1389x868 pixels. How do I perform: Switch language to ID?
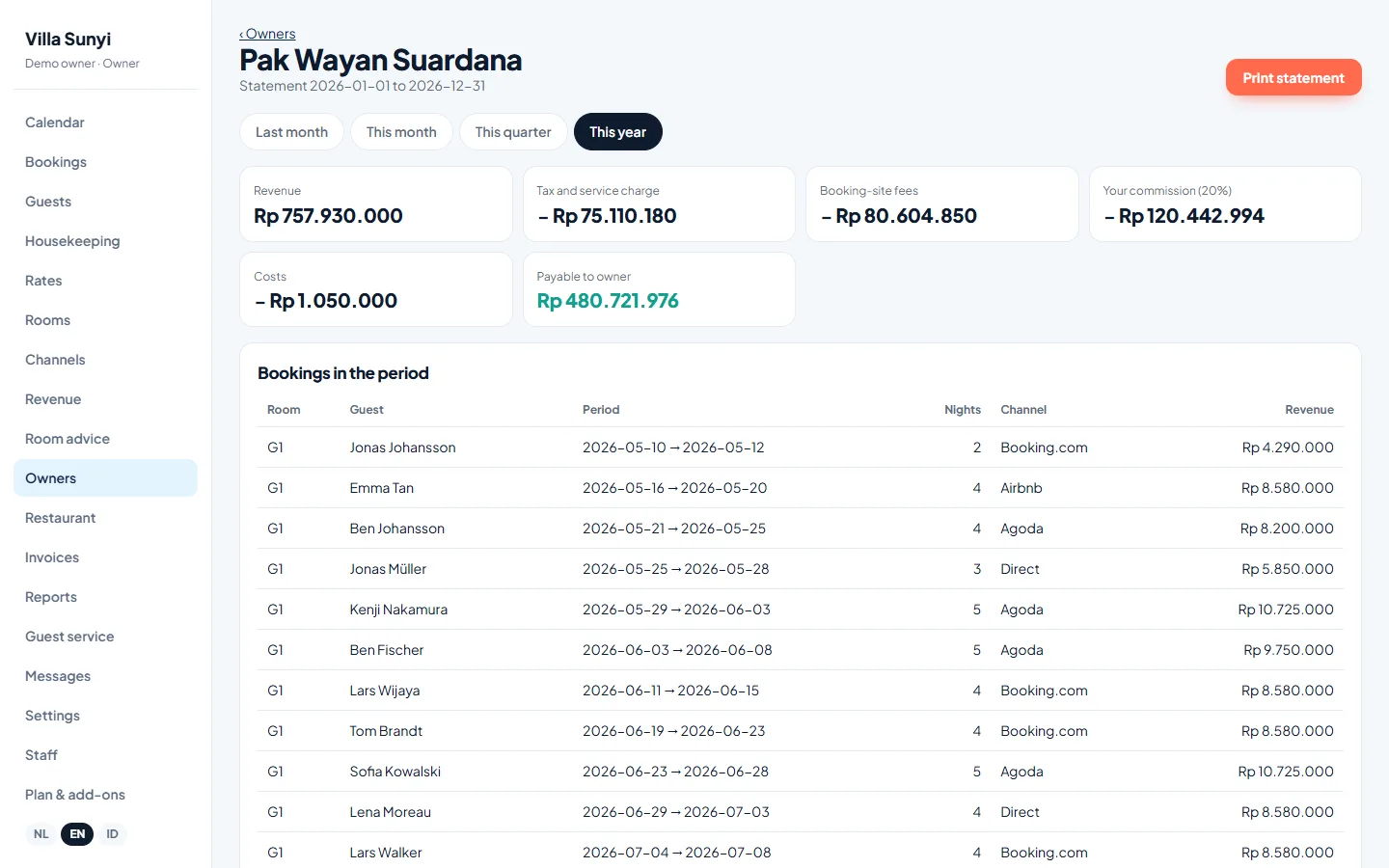click(112, 834)
